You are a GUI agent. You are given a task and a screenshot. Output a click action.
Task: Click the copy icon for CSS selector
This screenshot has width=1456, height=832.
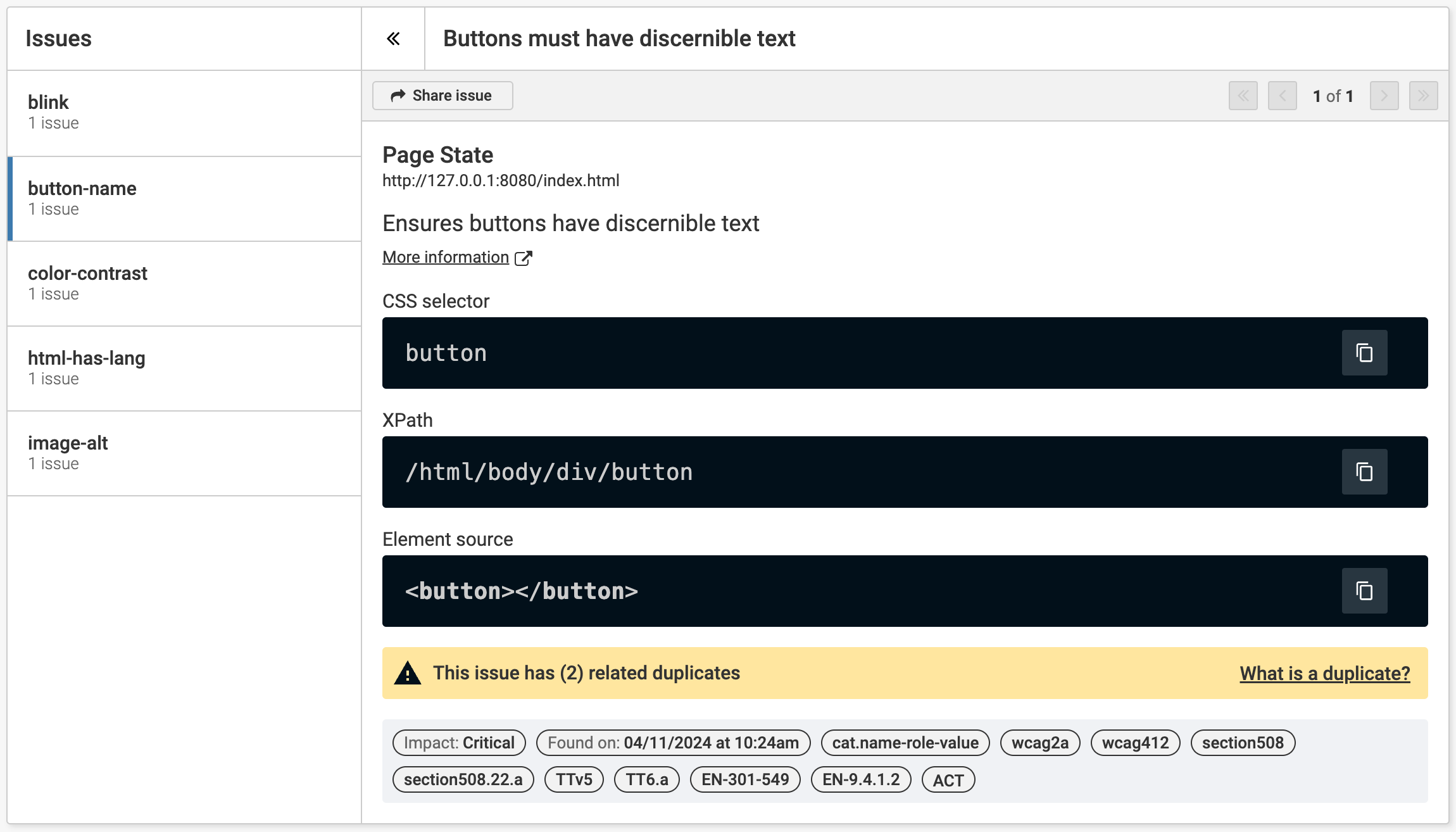tap(1364, 352)
